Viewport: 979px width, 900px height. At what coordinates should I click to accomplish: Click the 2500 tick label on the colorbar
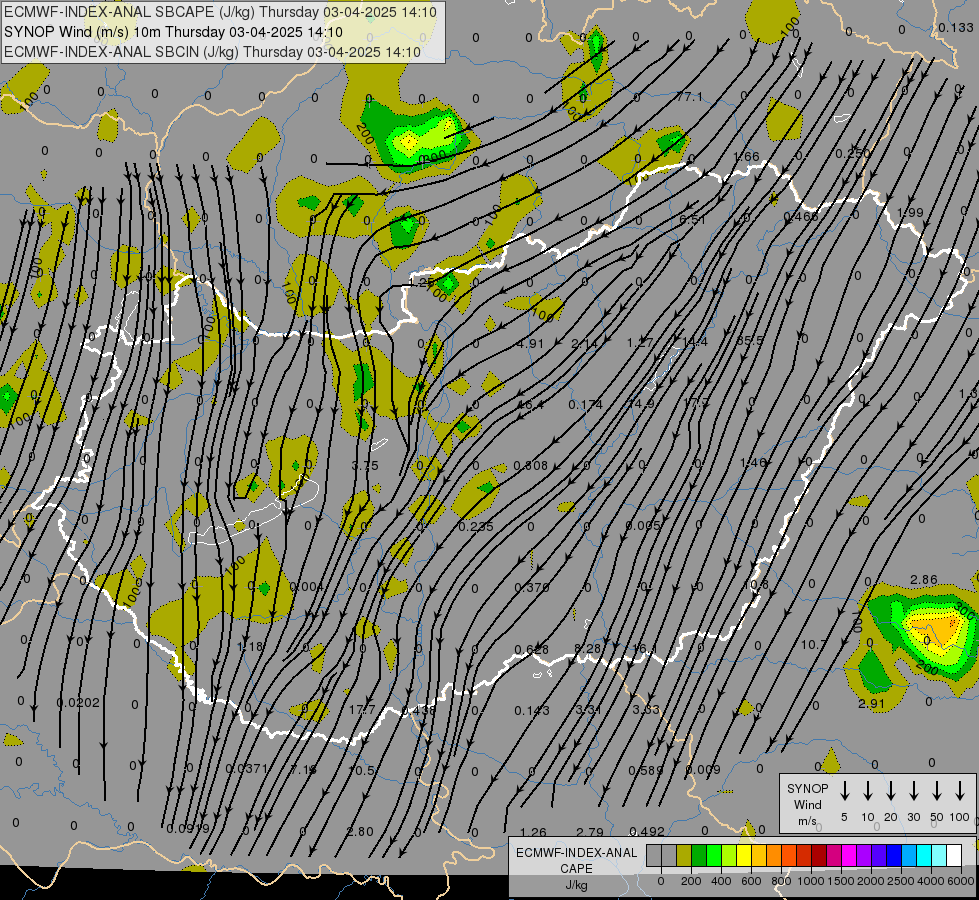[x=900, y=881]
